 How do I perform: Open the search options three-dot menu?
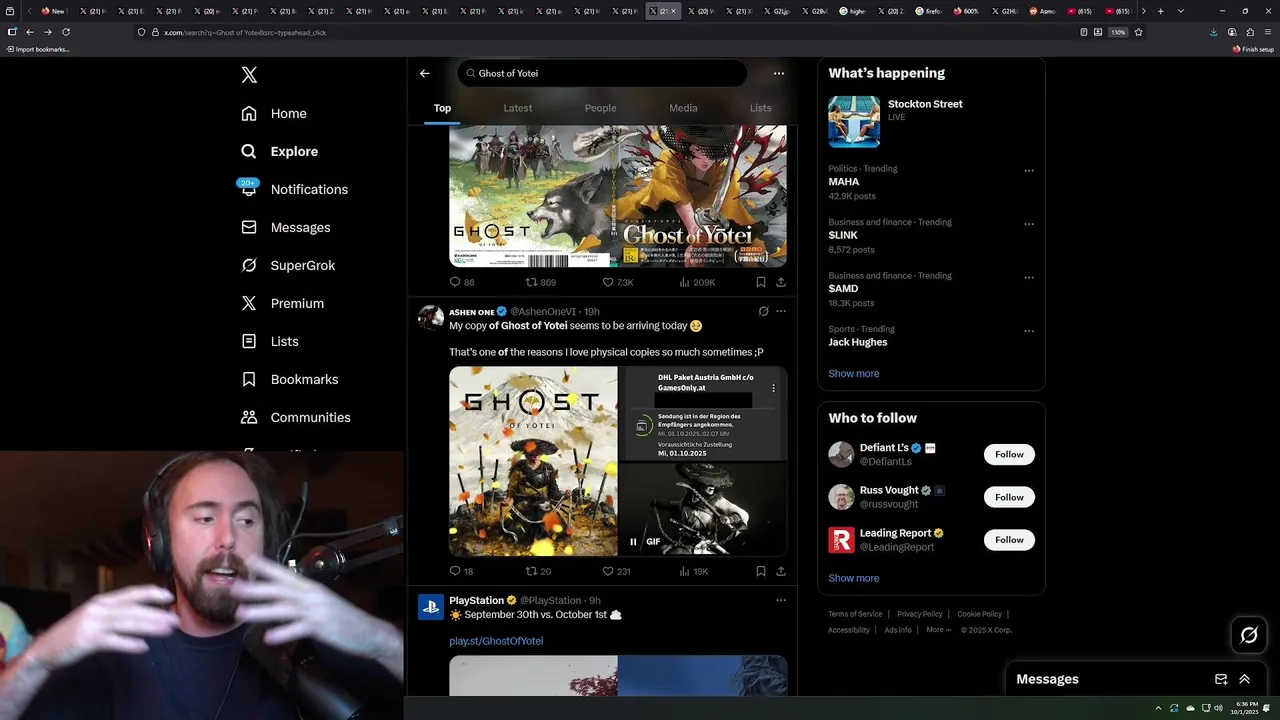(x=779, y=73)
